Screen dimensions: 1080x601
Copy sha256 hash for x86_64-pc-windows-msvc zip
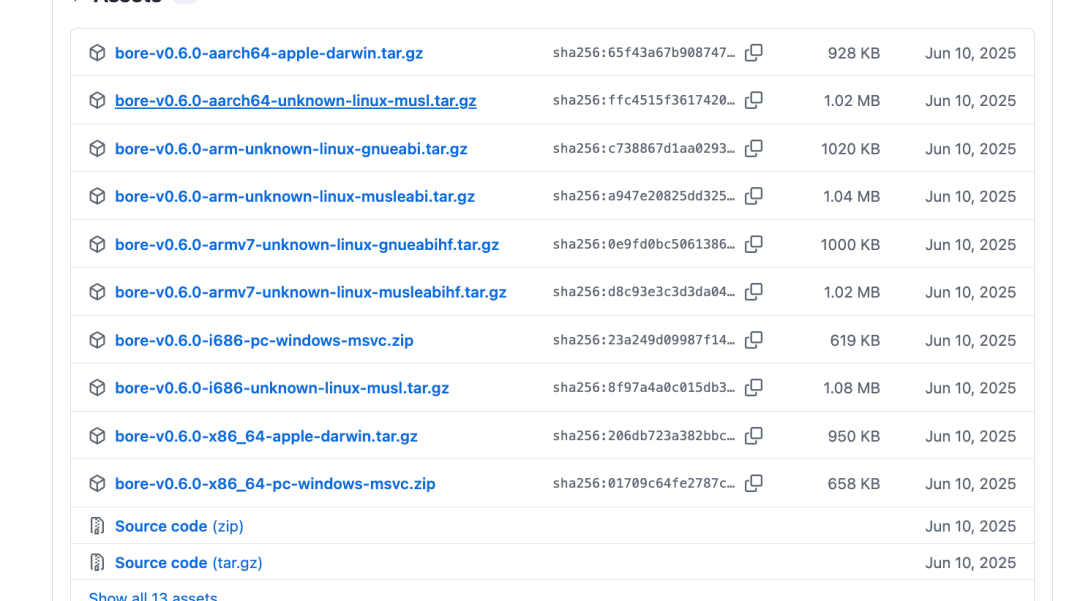click(754, 483)
